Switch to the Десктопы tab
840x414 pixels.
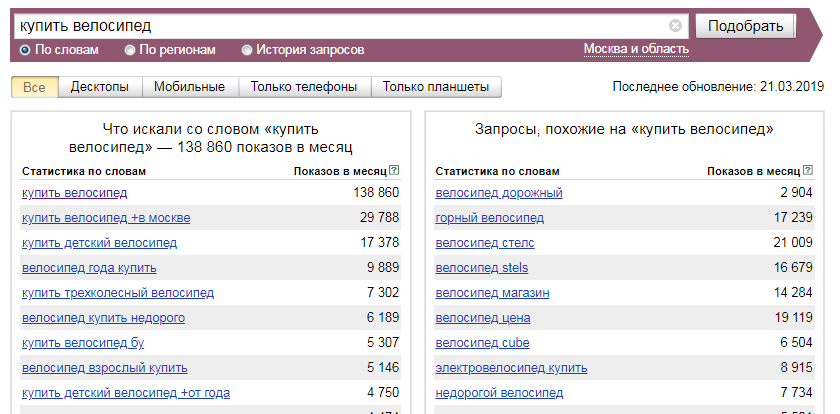(100, 87)
